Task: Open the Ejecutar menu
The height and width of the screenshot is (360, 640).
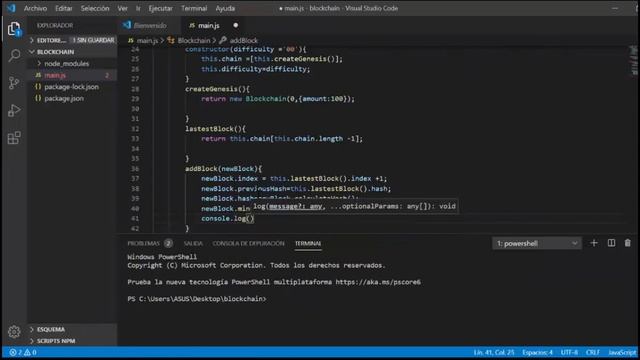Action: coord(160,8)
